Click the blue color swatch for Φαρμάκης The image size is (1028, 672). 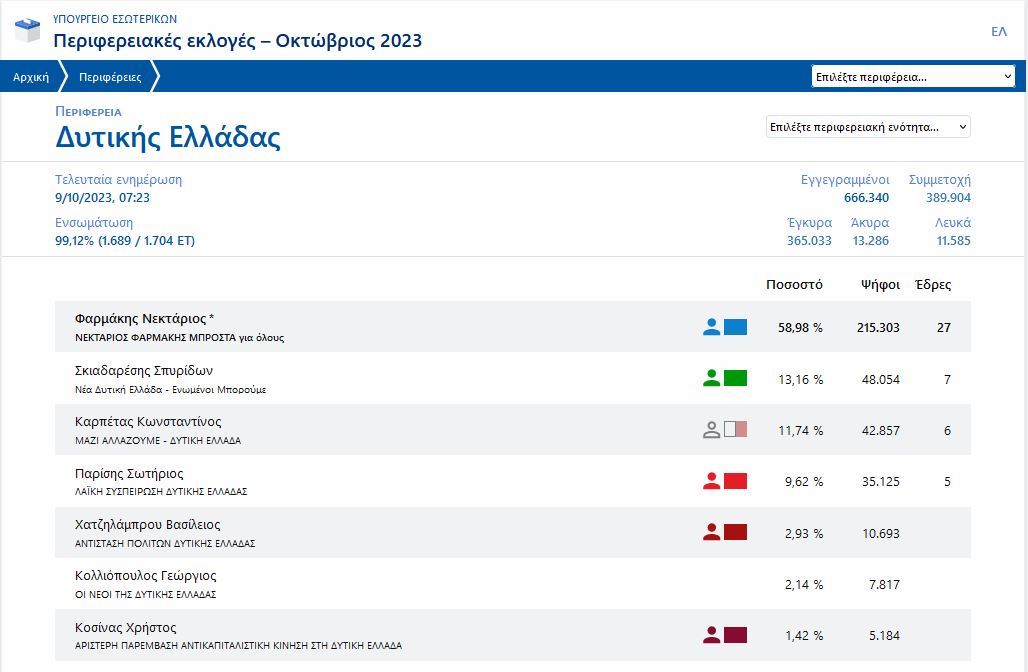point(735,326)
